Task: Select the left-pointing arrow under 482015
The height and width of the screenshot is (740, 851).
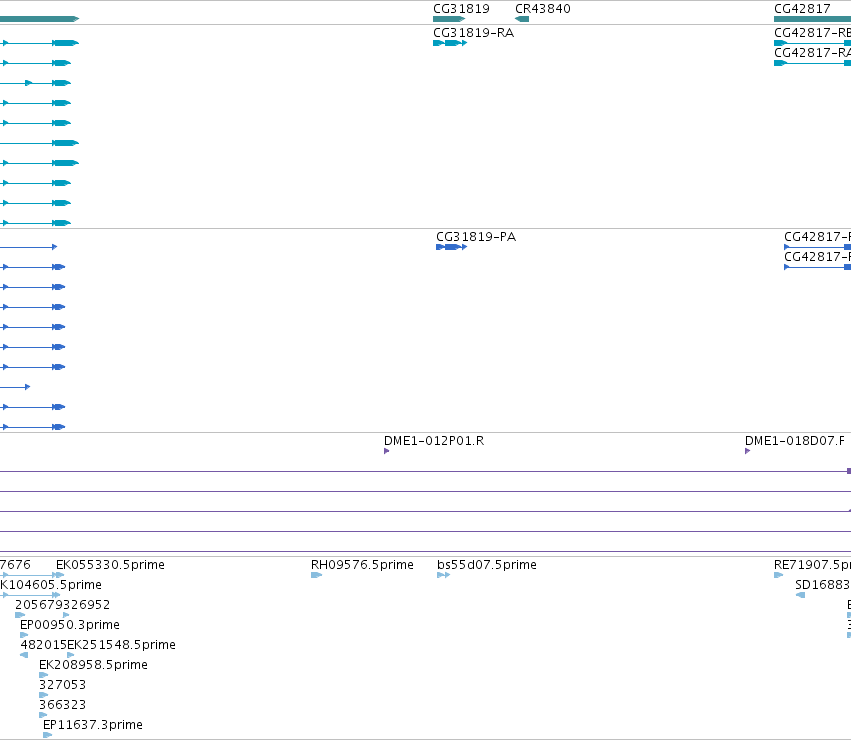Action: 24,655
